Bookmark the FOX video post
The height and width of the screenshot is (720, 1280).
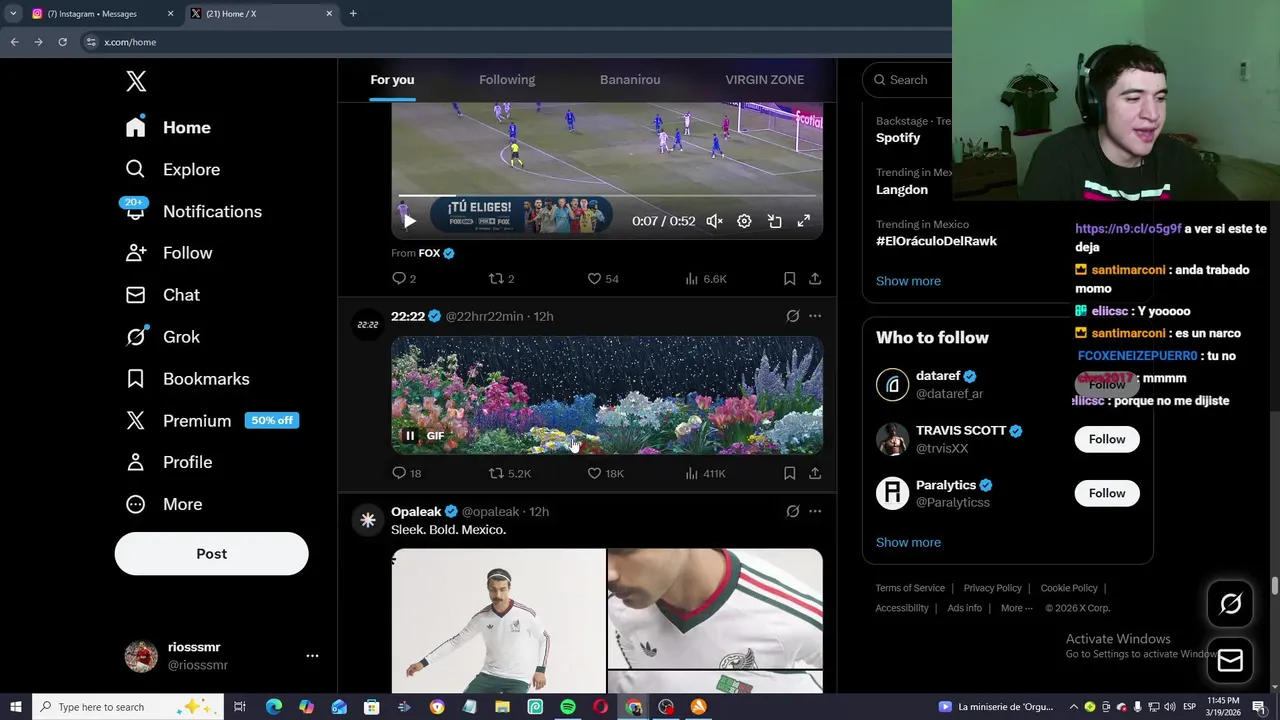pos(789,279)
